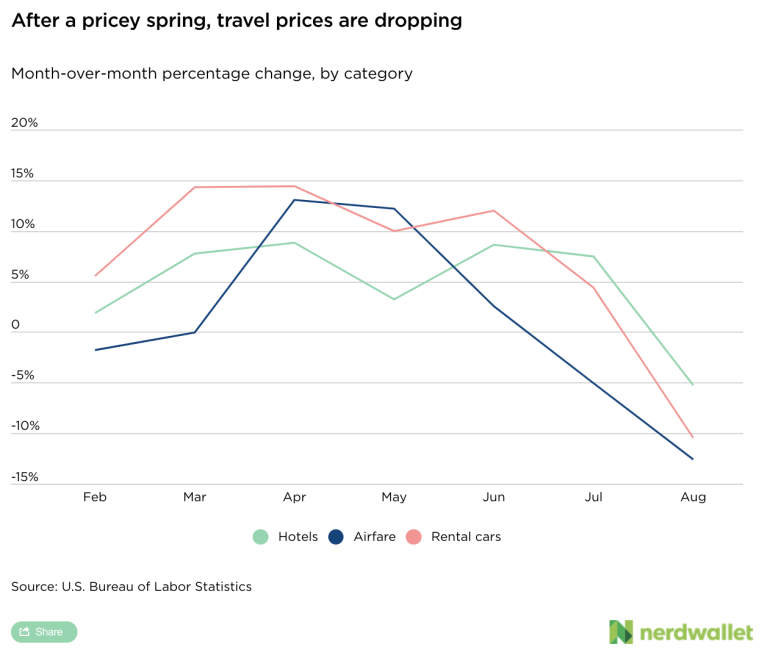770x661 pixels.
Task: Select the Rental cars legend label
Action: 466,537
